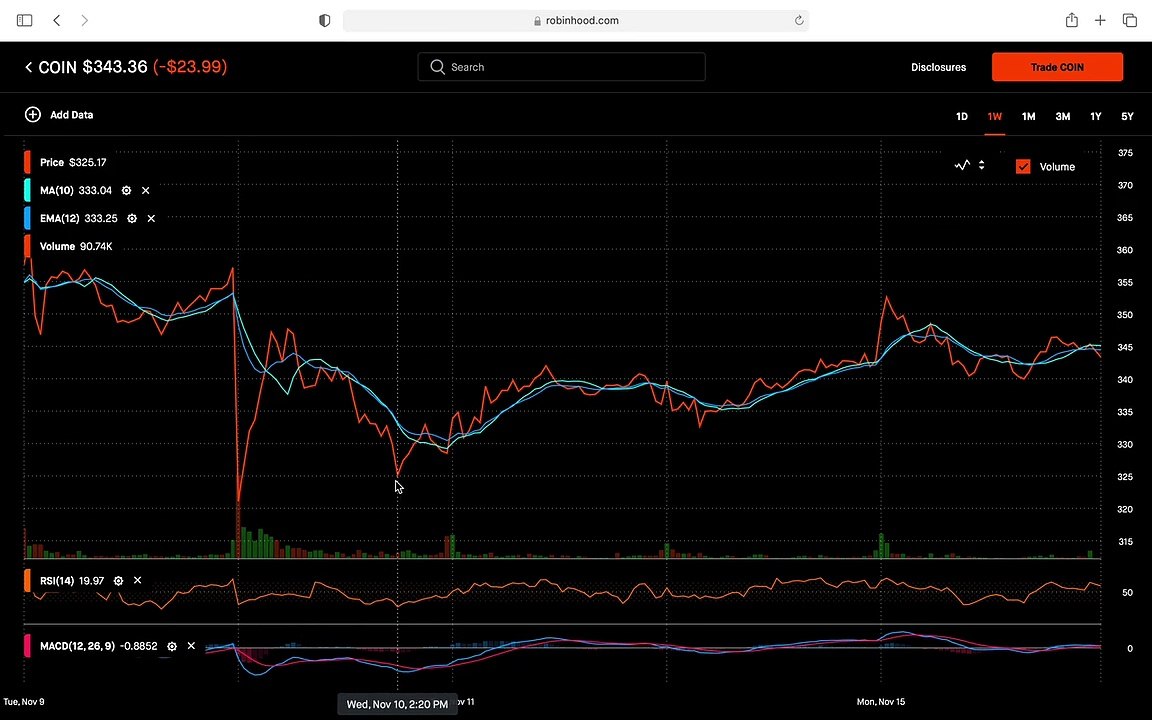
Task: Remove the RSI(14) indicator
Action: point(137,580)
